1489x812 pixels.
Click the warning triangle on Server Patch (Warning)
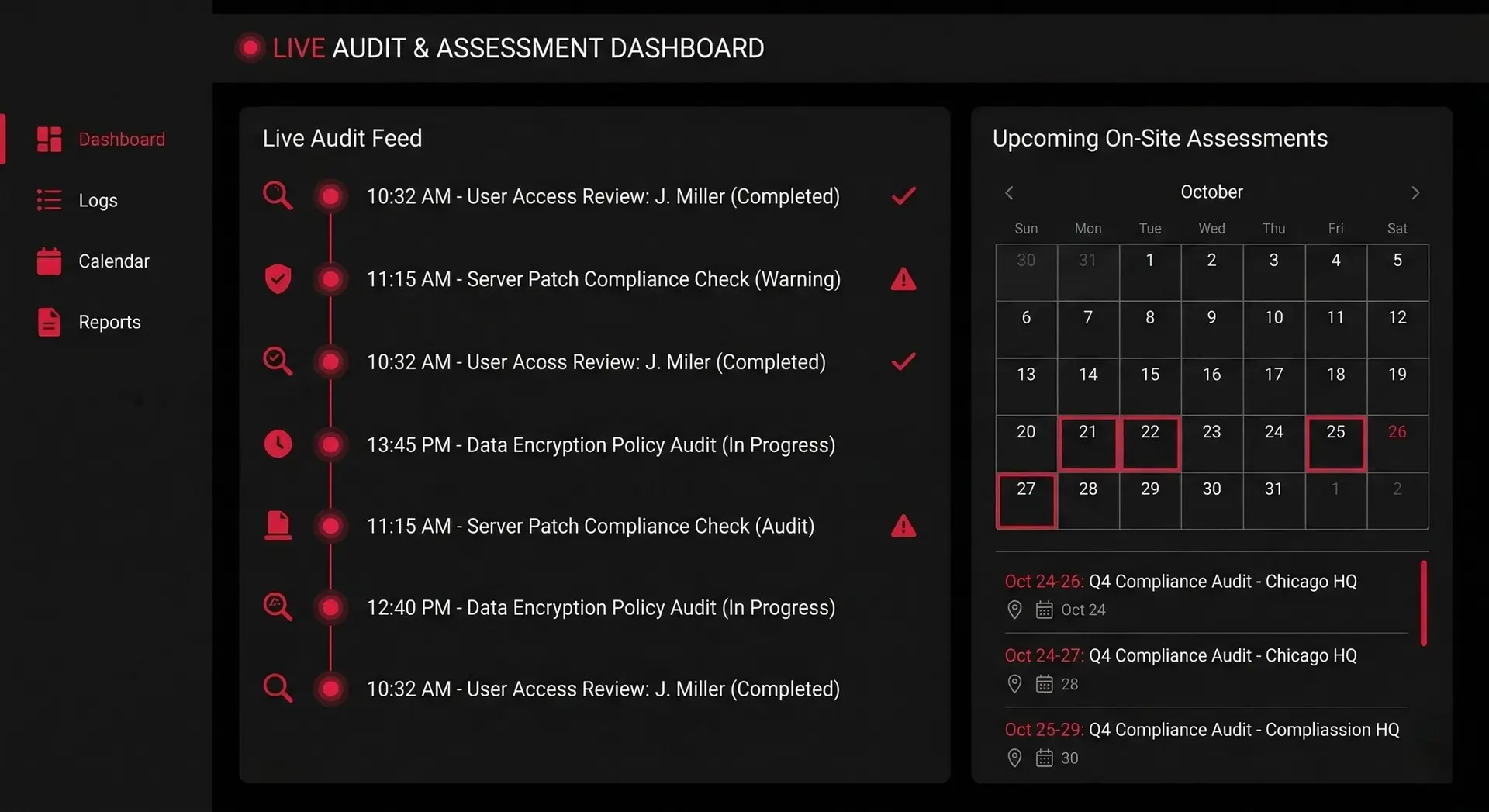coord(903,279)
